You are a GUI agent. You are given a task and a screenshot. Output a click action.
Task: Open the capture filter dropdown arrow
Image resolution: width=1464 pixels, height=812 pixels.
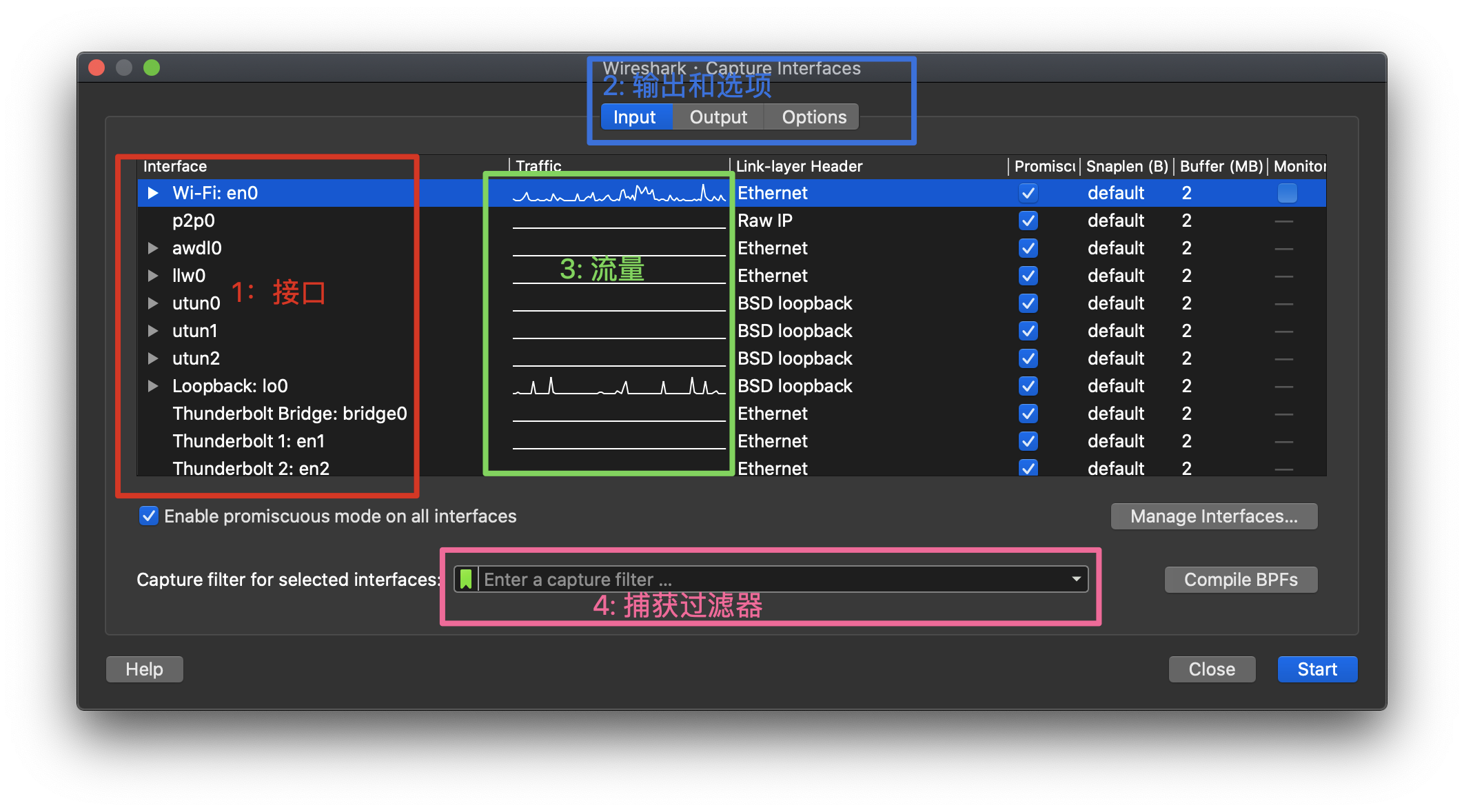(1076, 579)
